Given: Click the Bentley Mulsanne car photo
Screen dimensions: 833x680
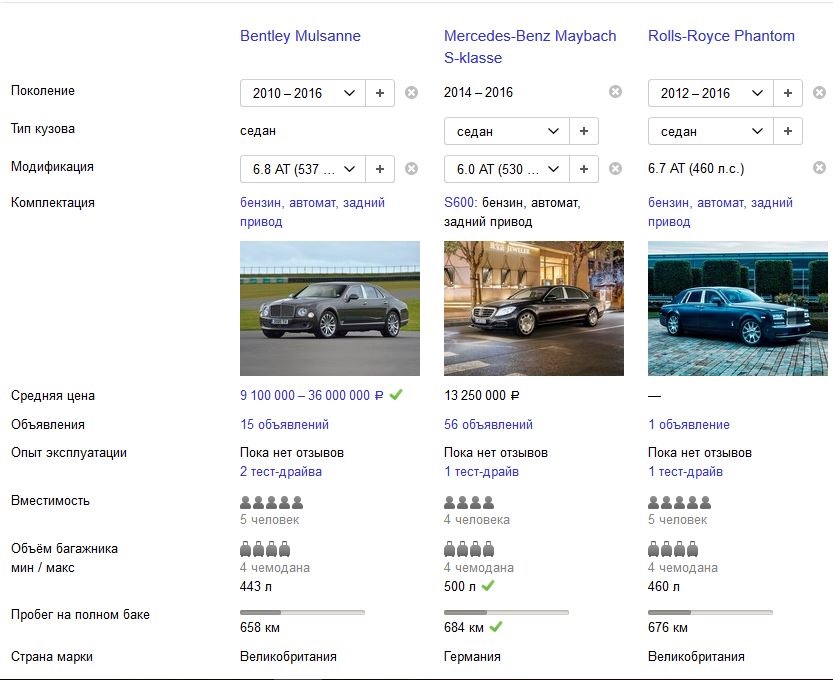Looking at the screenshot, I should [316, 308].
